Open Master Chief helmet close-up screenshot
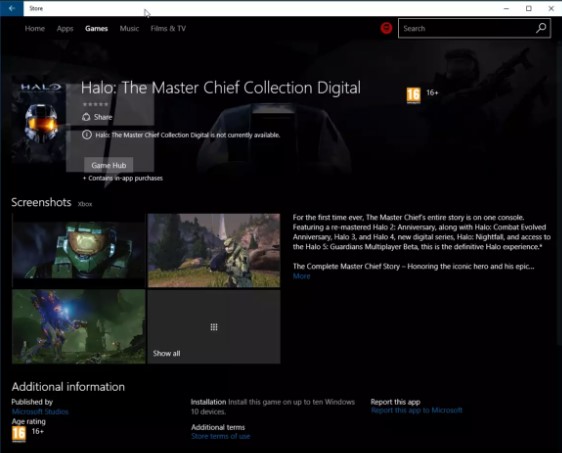This screenshot has width=562, height=453. (x=78, y=251)
